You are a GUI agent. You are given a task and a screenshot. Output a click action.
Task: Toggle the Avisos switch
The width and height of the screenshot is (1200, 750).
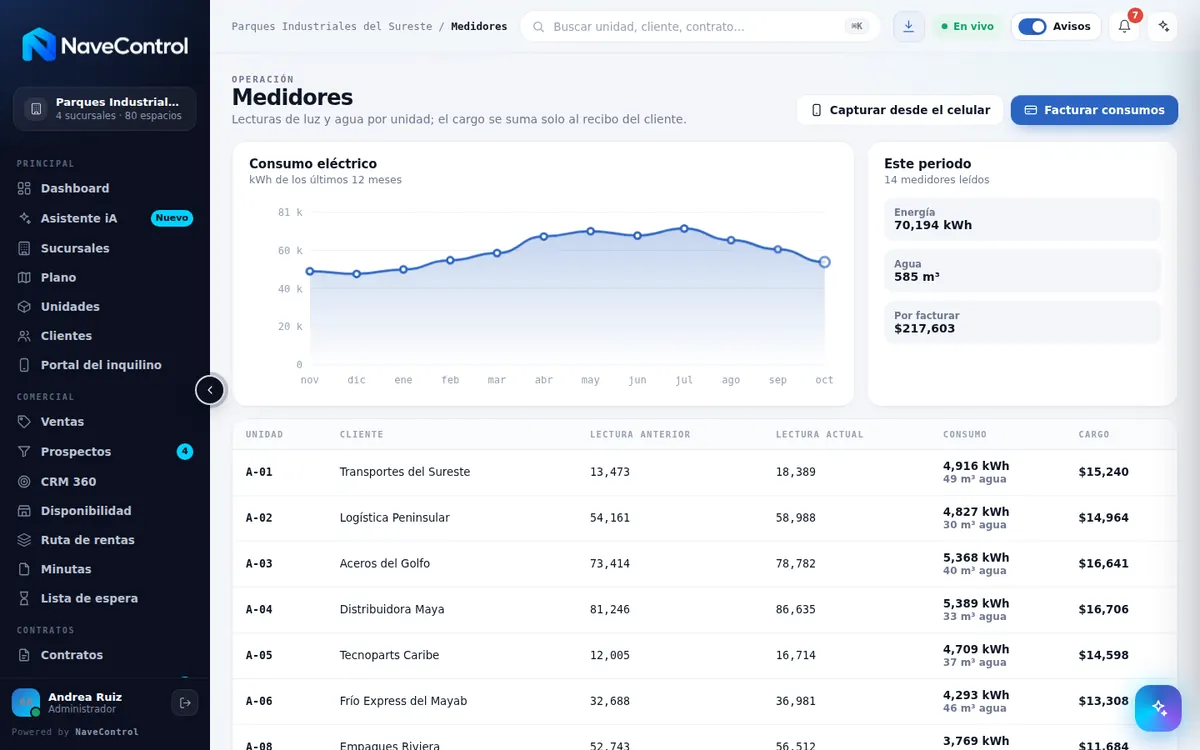click(1032, 27)
